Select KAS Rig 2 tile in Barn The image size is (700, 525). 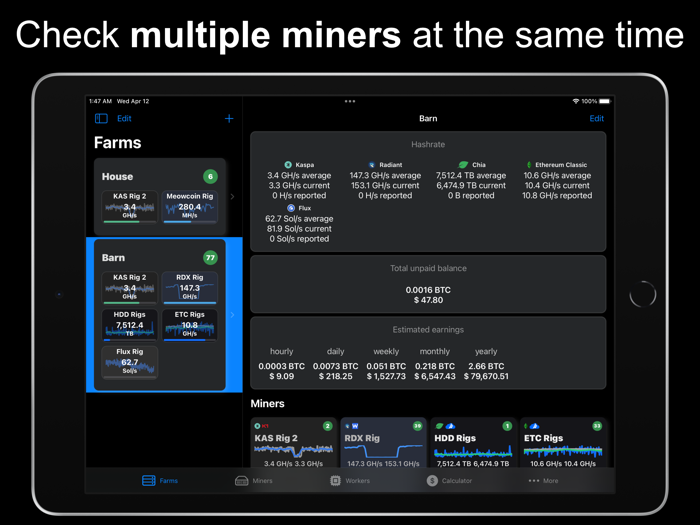point(129,288)
